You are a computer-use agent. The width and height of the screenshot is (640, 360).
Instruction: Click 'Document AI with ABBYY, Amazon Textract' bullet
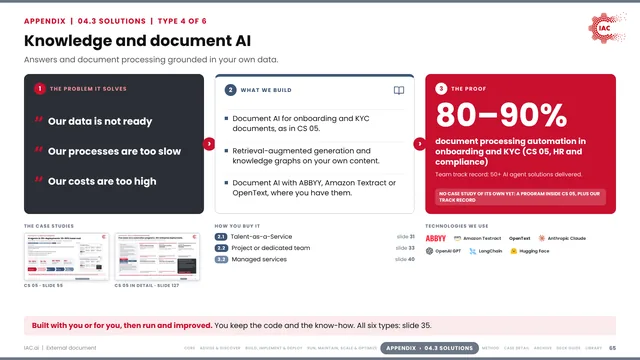tap(314, 188)
